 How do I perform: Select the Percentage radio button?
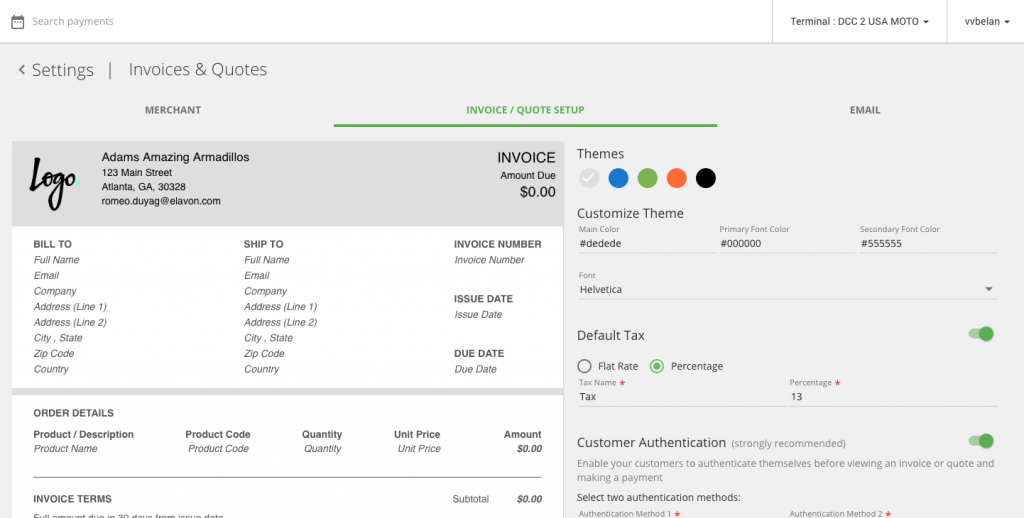point(657,366)
